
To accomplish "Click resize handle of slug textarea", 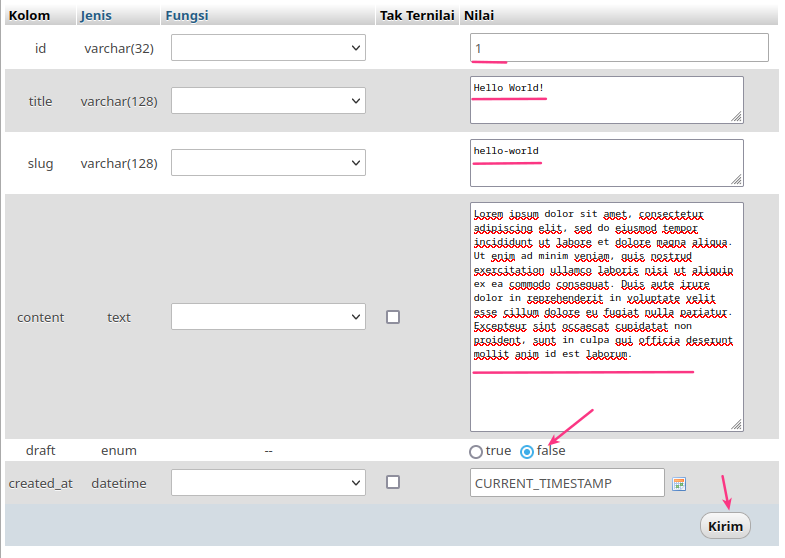I will (x=736, y=180).
